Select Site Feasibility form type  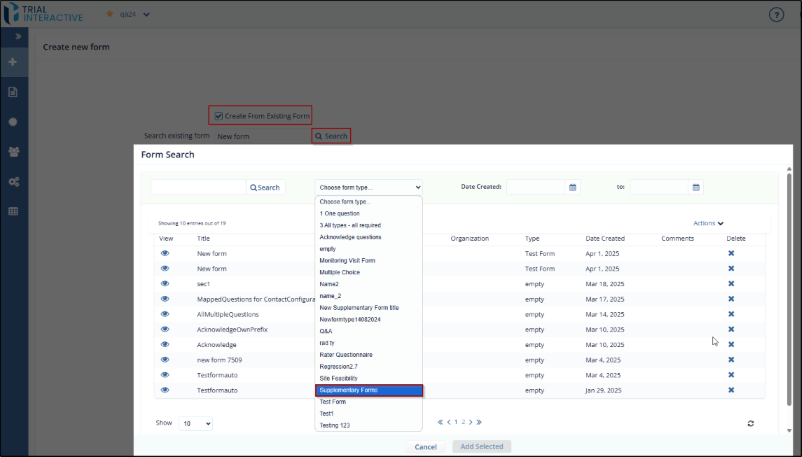(x=341, y=378)
